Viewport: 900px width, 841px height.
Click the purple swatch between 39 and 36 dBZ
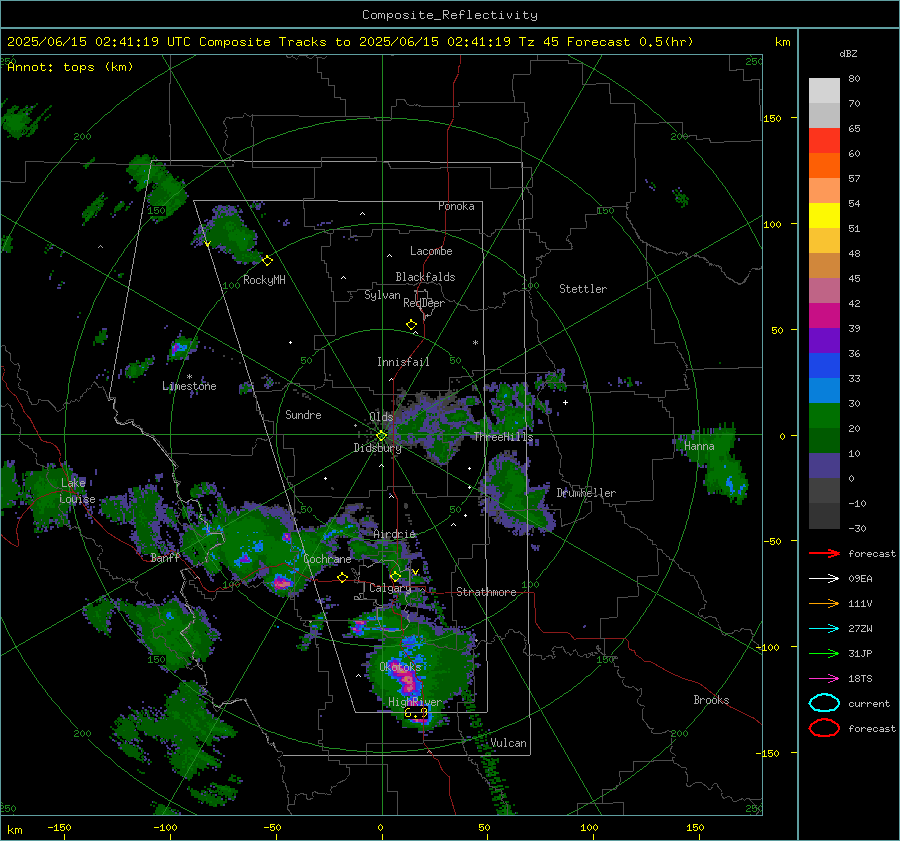pyautogui.click(x=824, y=341)
